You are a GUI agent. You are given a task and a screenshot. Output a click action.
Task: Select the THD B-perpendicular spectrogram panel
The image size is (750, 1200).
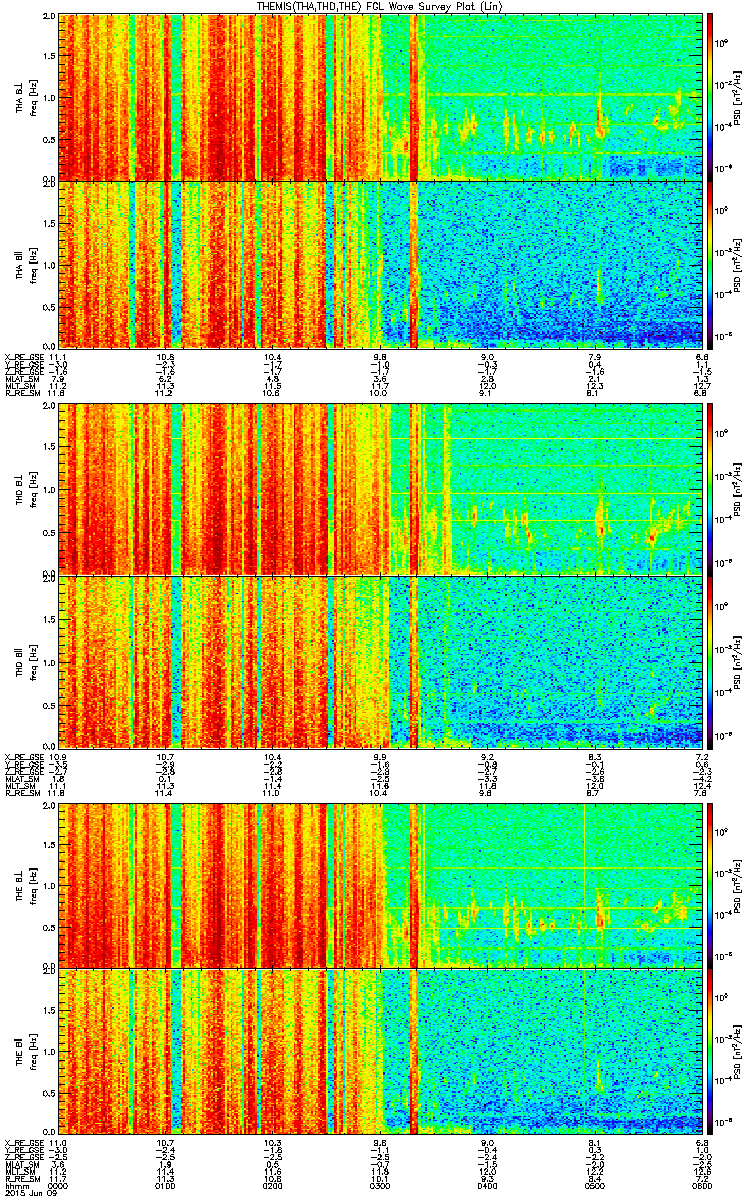383,487
